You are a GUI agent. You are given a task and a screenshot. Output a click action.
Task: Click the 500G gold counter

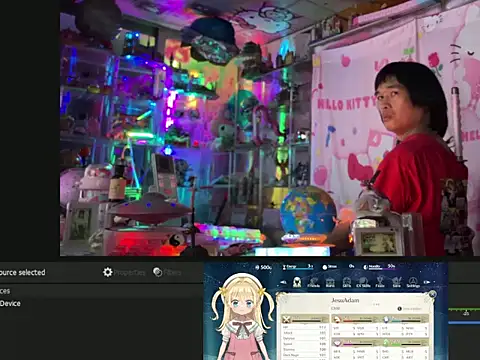point(264,267)
